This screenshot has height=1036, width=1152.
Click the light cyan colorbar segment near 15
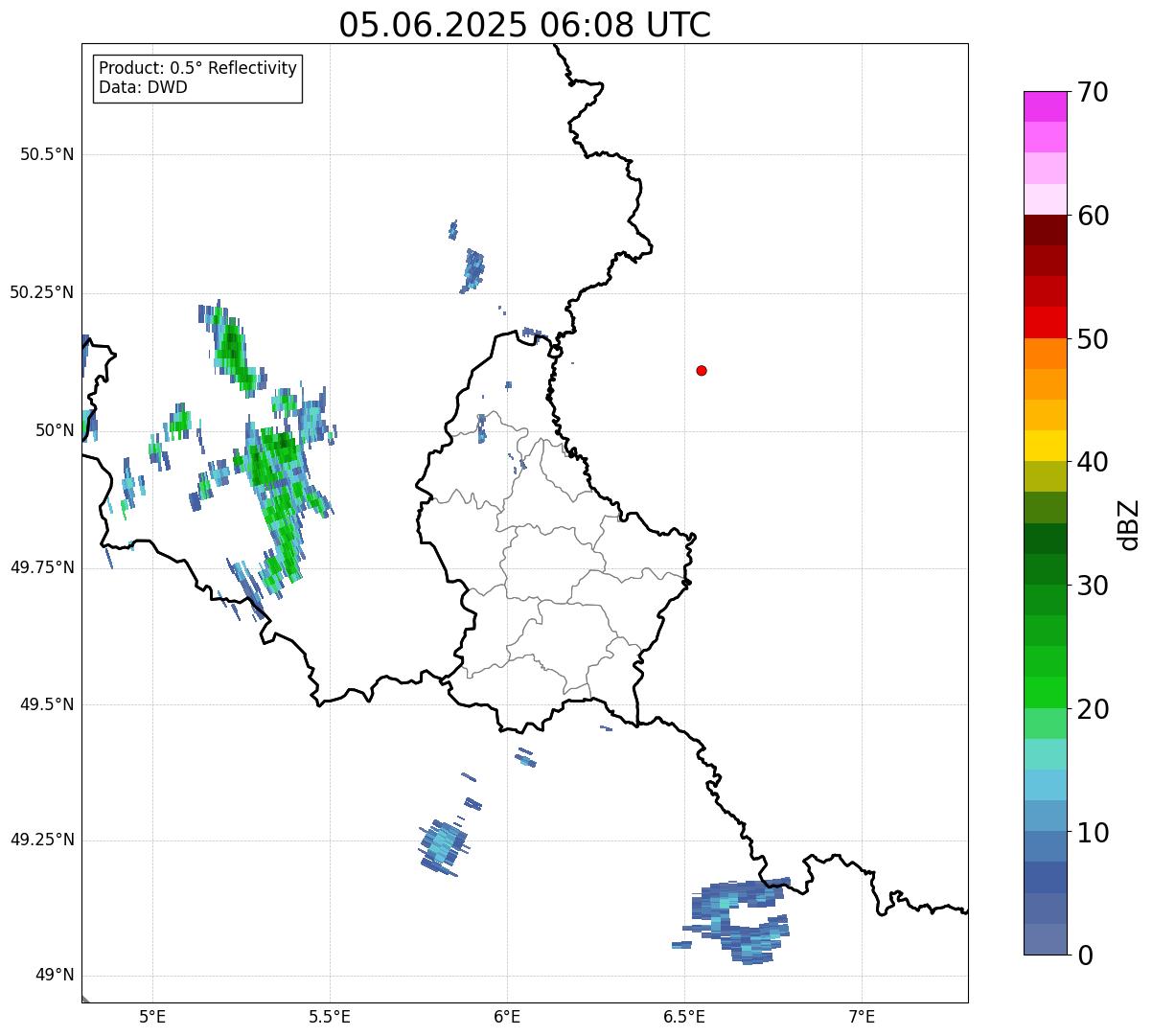[1046, 754]
